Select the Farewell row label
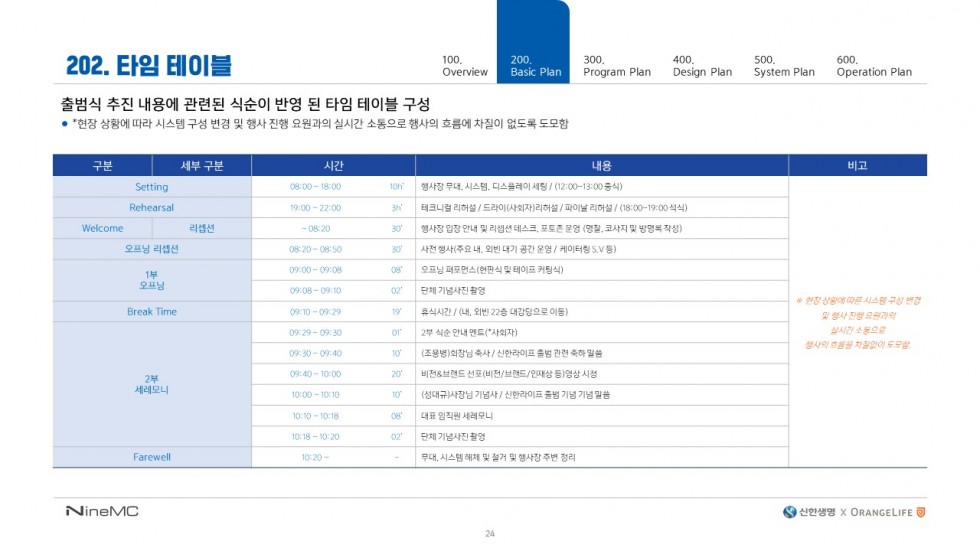Viewport: 980px width, 551px height. (x=152, y=457)
